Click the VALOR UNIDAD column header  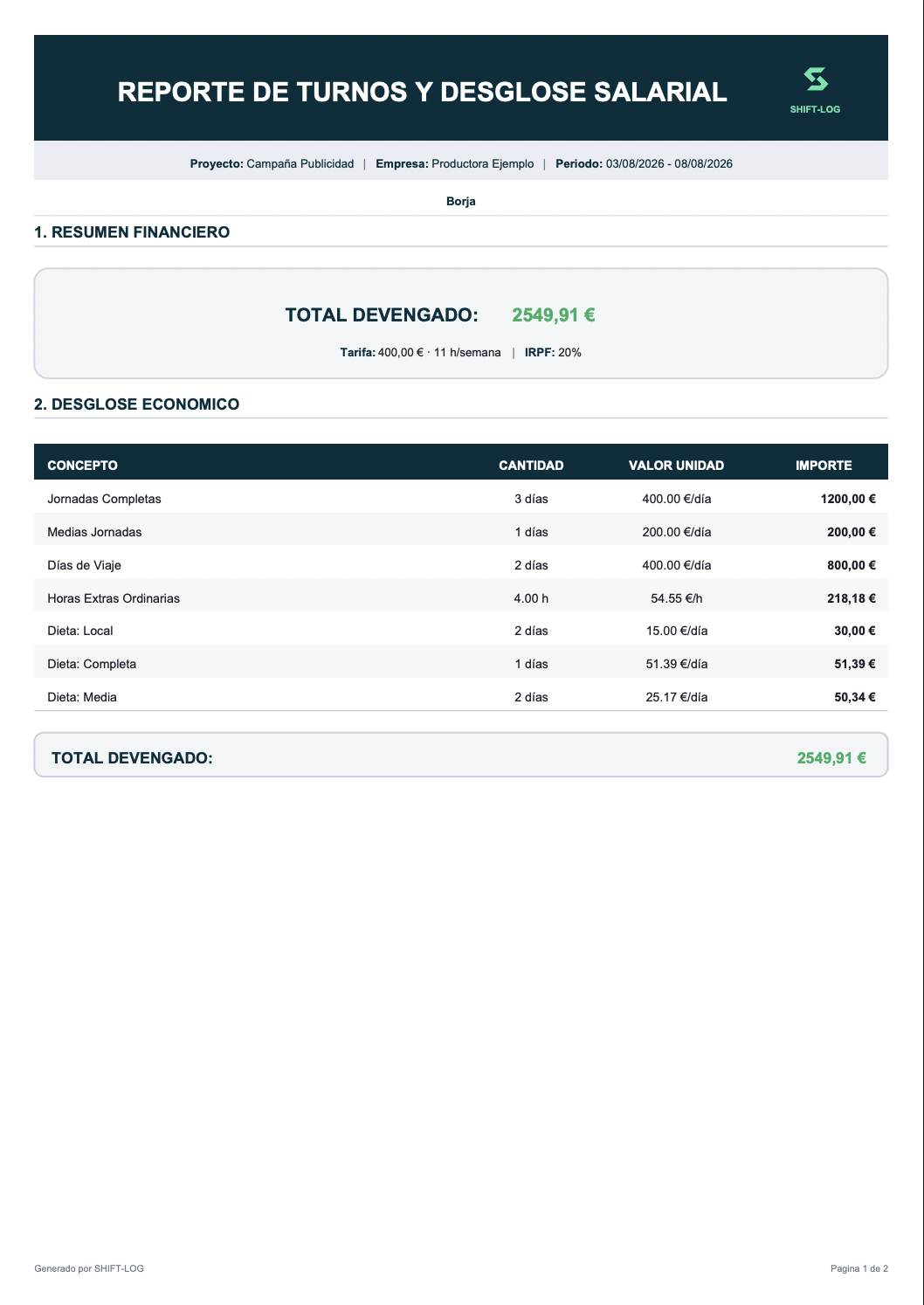677,466
